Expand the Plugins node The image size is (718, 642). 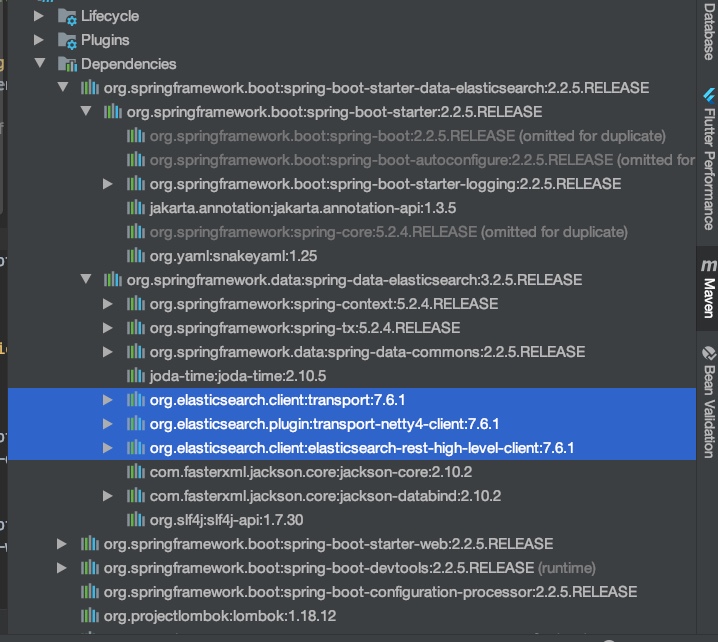(40, 40)
